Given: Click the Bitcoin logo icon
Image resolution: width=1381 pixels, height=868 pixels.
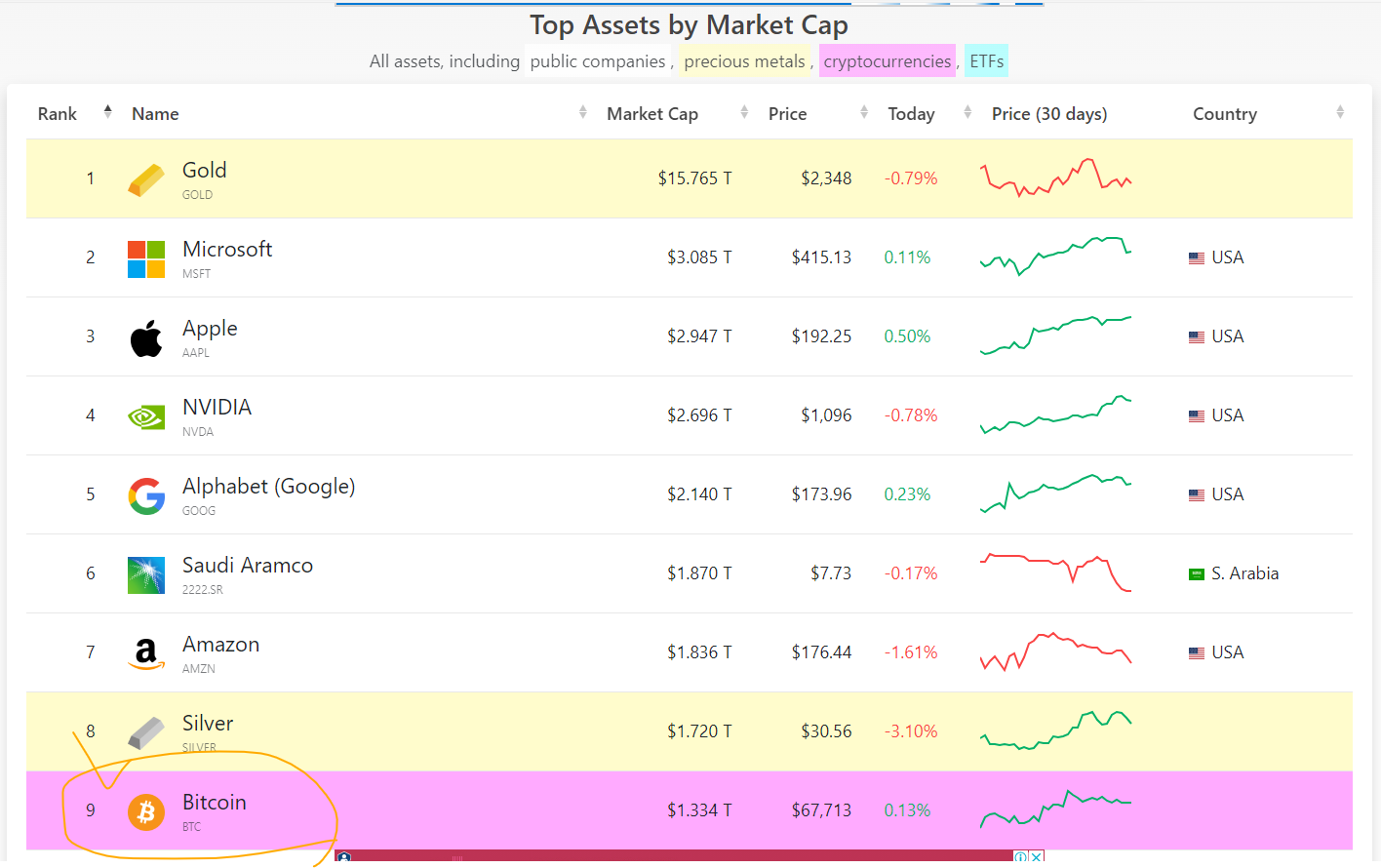Looking at the screenshot, I should (146, 811).
